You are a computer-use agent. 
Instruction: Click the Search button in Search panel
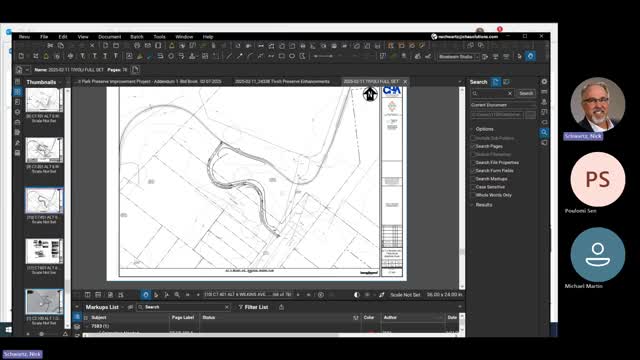[x=526, y=93]
